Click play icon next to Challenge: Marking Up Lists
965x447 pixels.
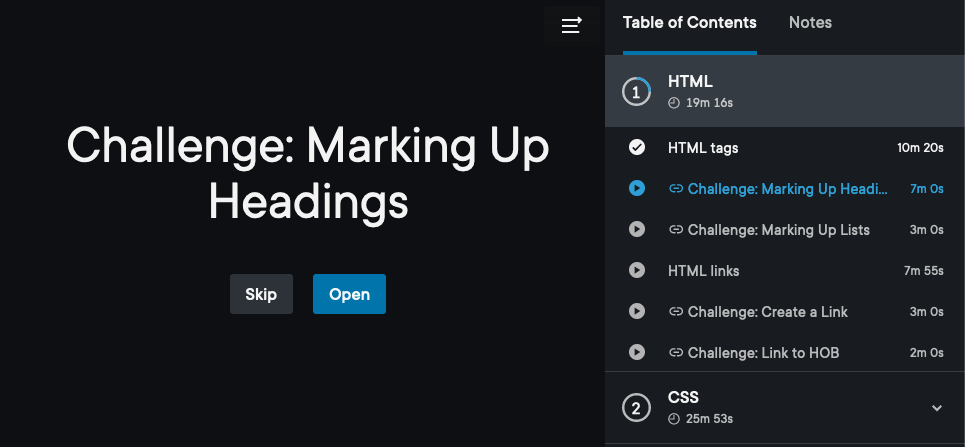point(637,230)
